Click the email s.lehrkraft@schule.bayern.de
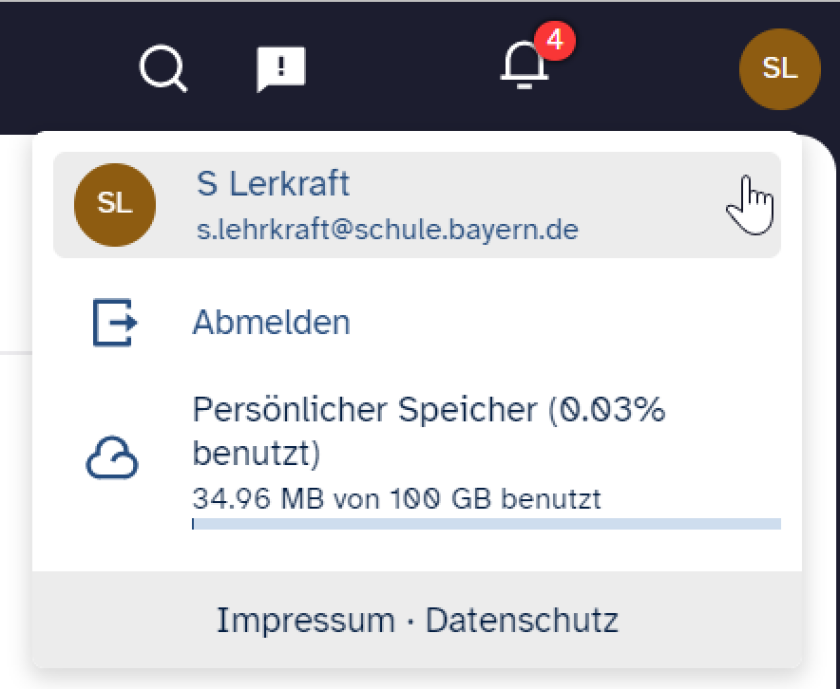Screen dimensions: 840x689 [387, 230]
